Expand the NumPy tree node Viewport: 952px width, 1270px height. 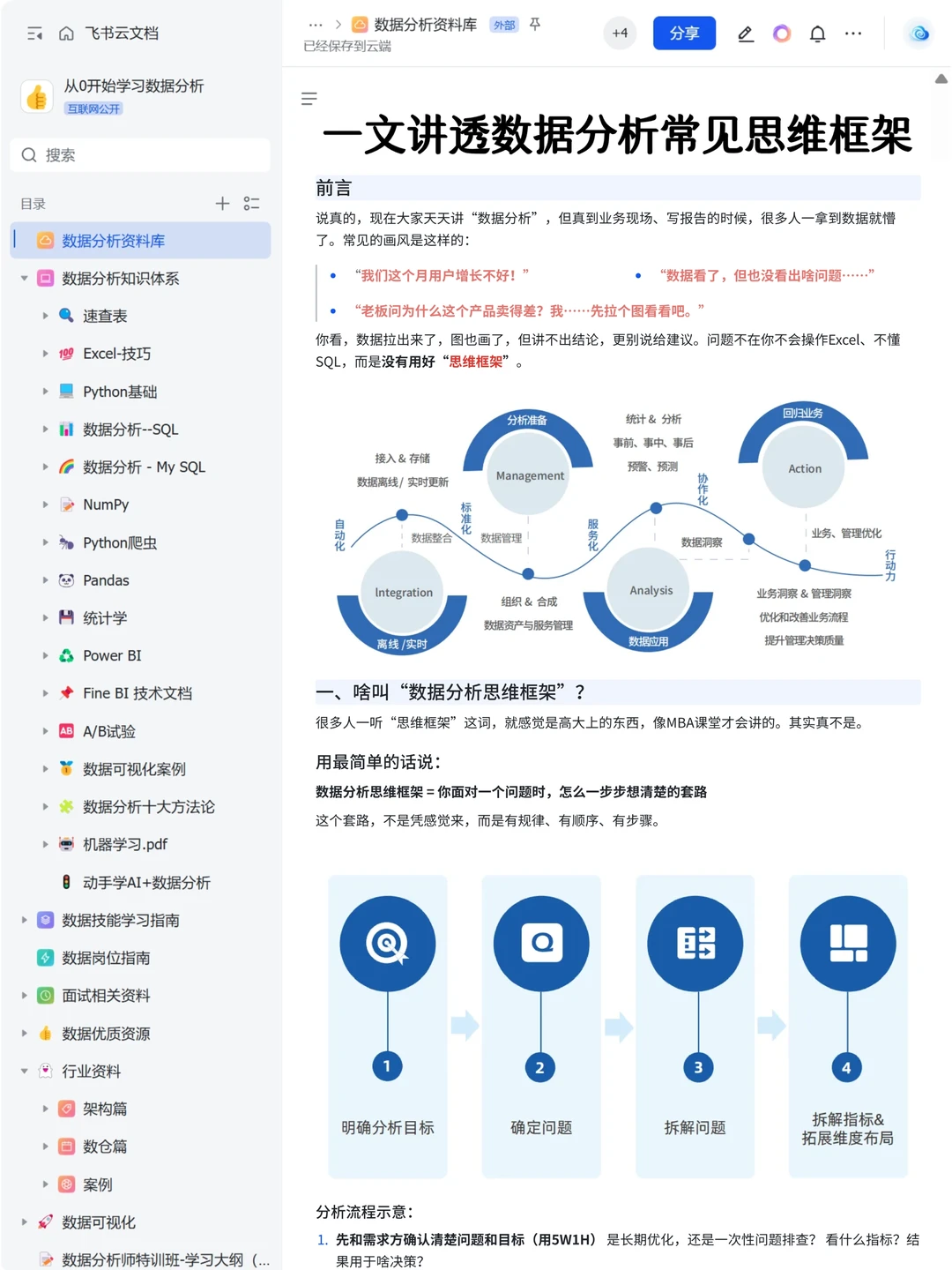tap(45, 504)
